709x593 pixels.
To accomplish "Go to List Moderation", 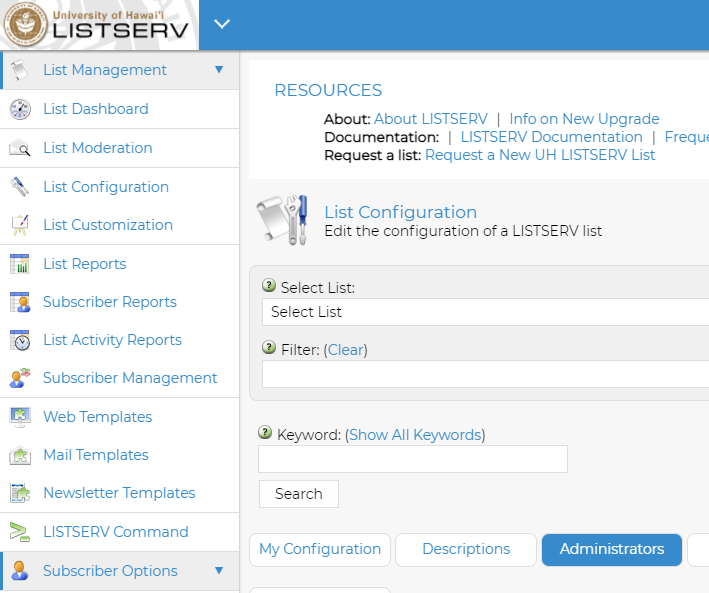I will coord(98,147).
